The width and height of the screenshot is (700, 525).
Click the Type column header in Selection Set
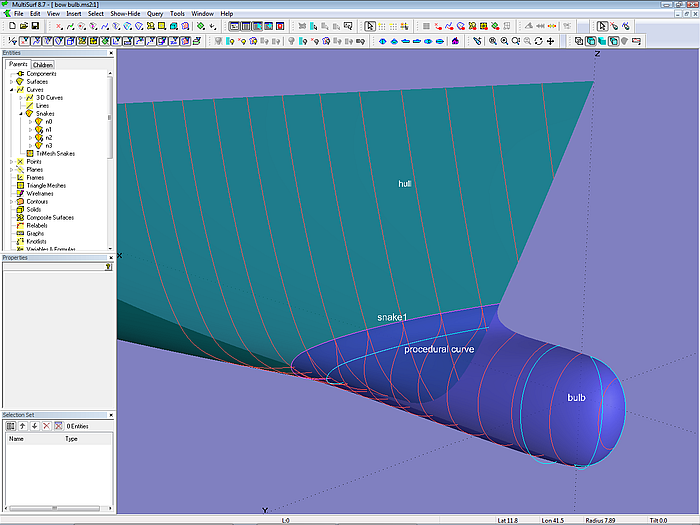coord(71,438)
